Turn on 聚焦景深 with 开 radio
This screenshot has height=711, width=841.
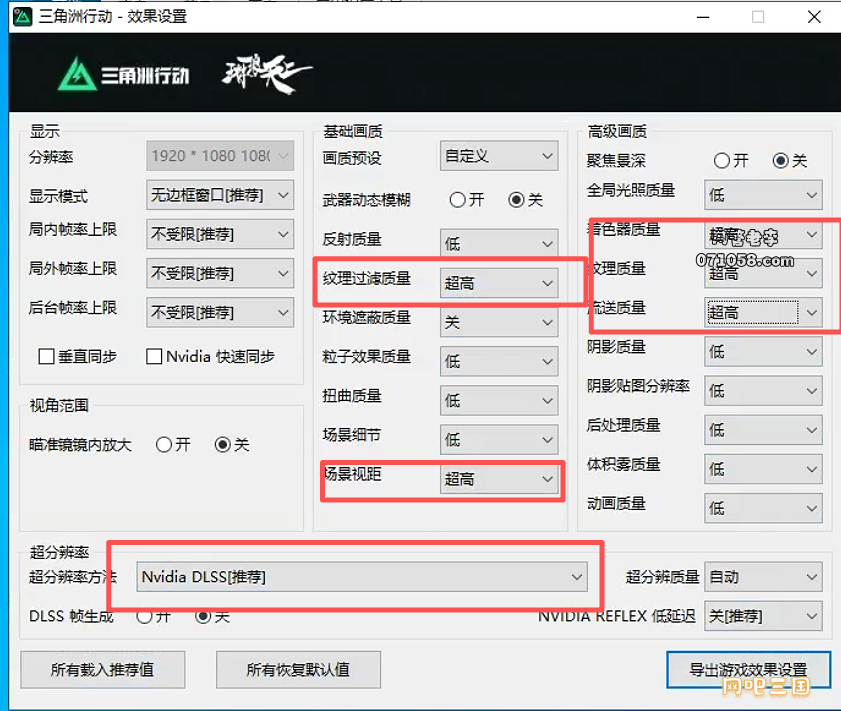pos(721,161)
